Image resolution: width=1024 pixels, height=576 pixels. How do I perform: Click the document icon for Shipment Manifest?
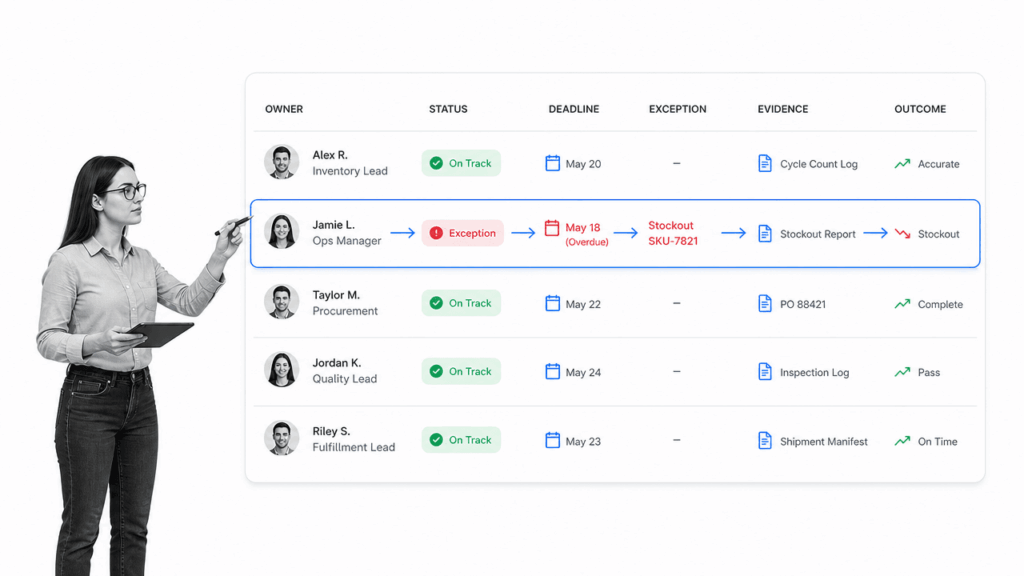(765, 441)
